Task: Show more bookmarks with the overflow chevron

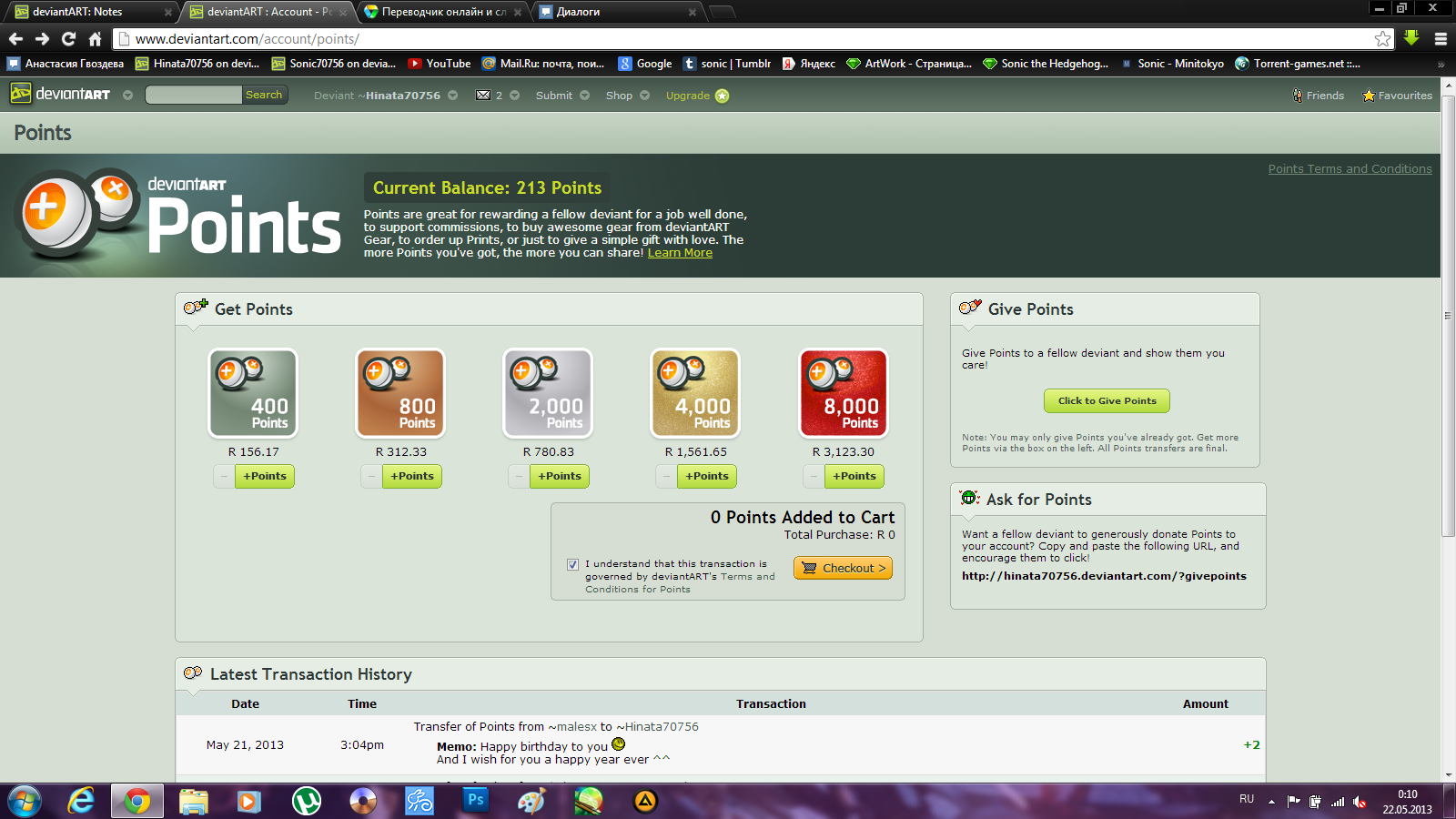Action: tap(1441, 64)
